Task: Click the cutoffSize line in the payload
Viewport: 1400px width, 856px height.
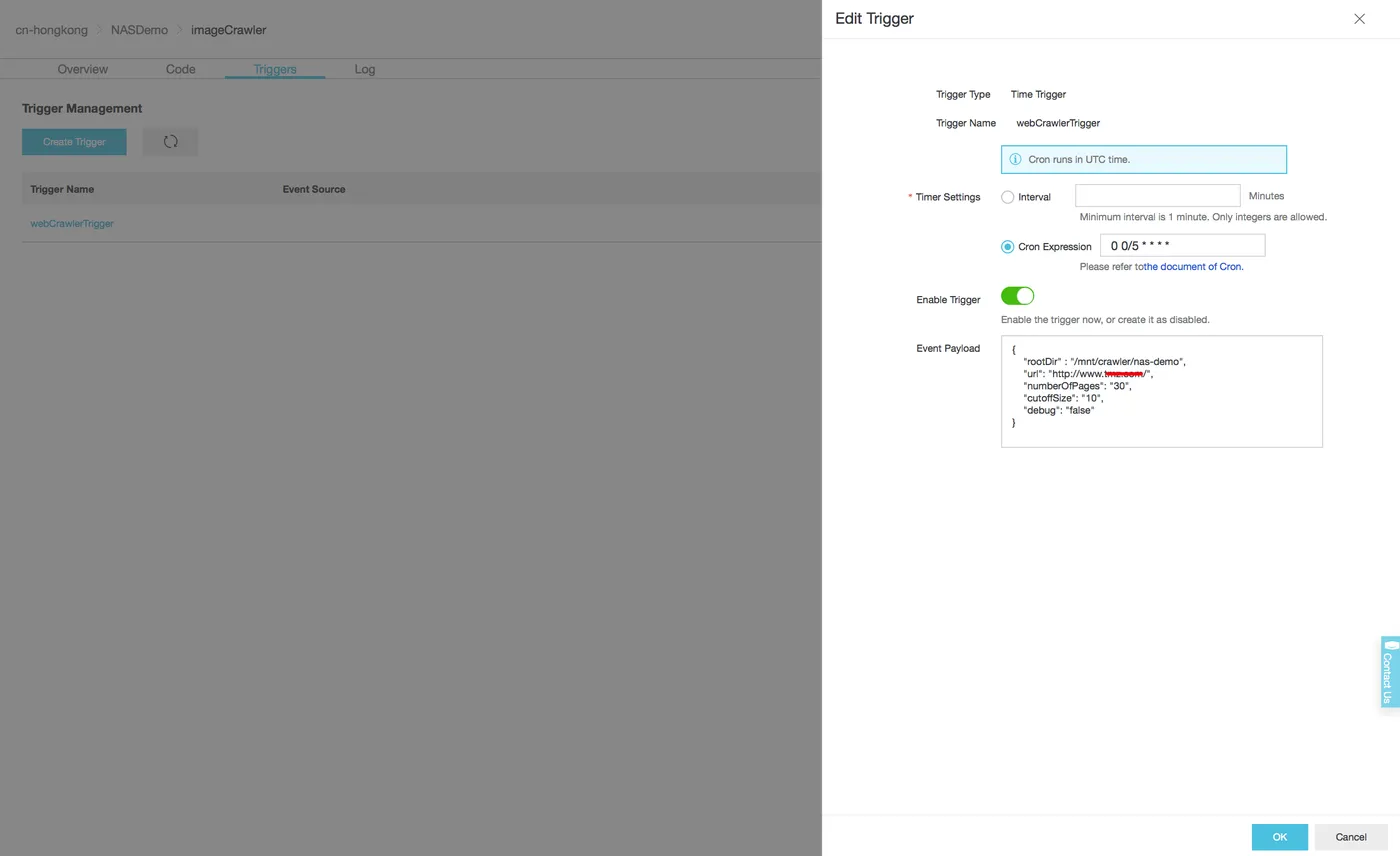Action: pyautogui.click(x=1063, y=398)
